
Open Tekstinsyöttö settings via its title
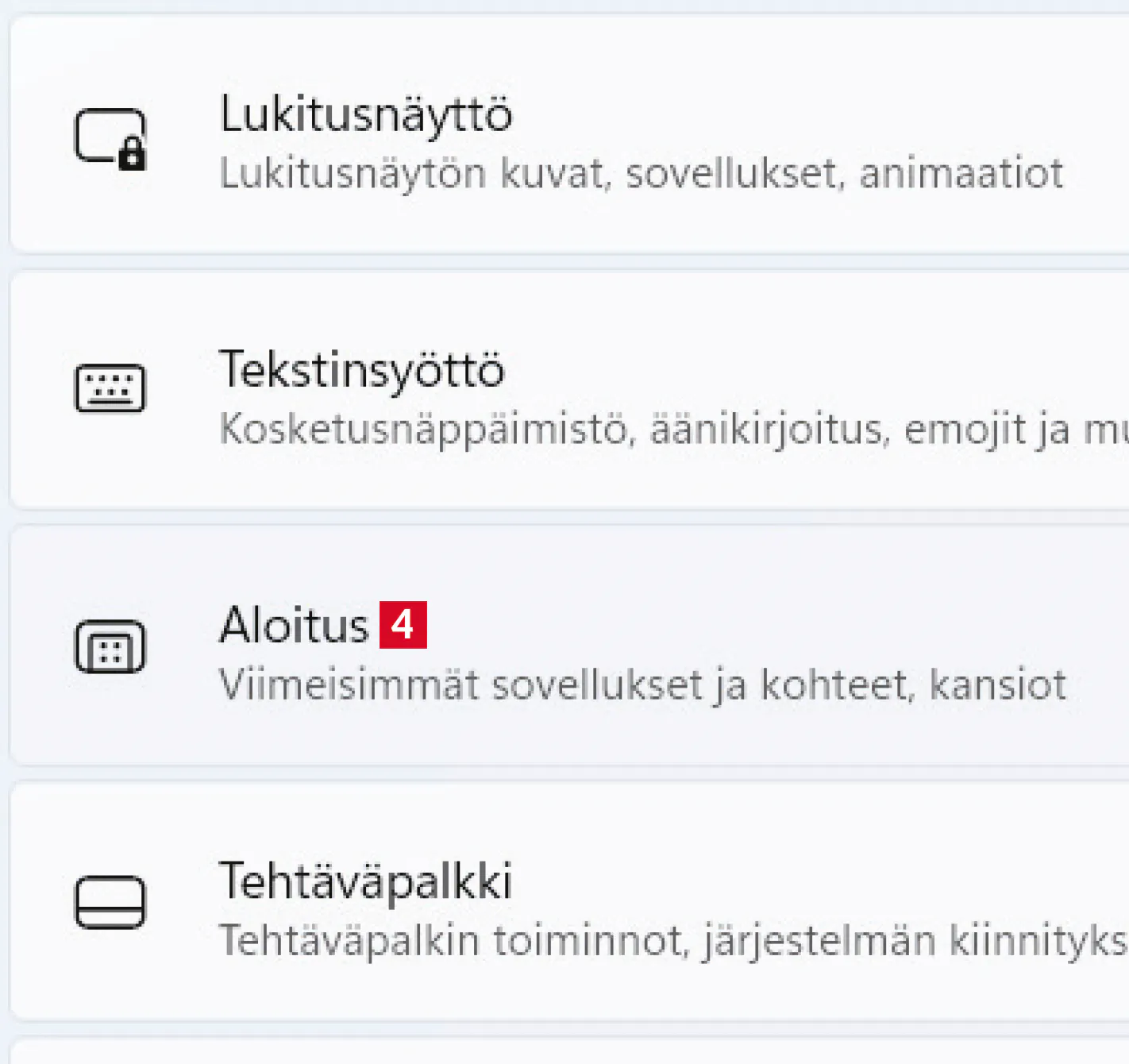[361, 370]
